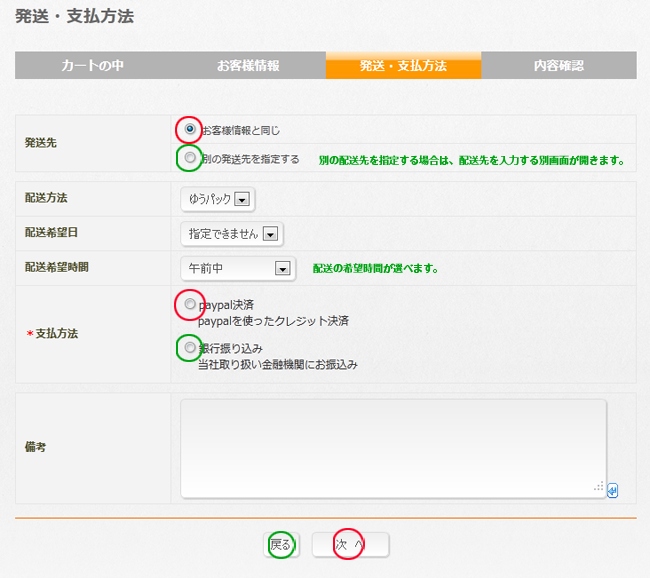This screenshot has width=650, height=578.
Task: Select the お客様情報と同じ radio button
Action: pyautogui.click(x=190, y=130)
